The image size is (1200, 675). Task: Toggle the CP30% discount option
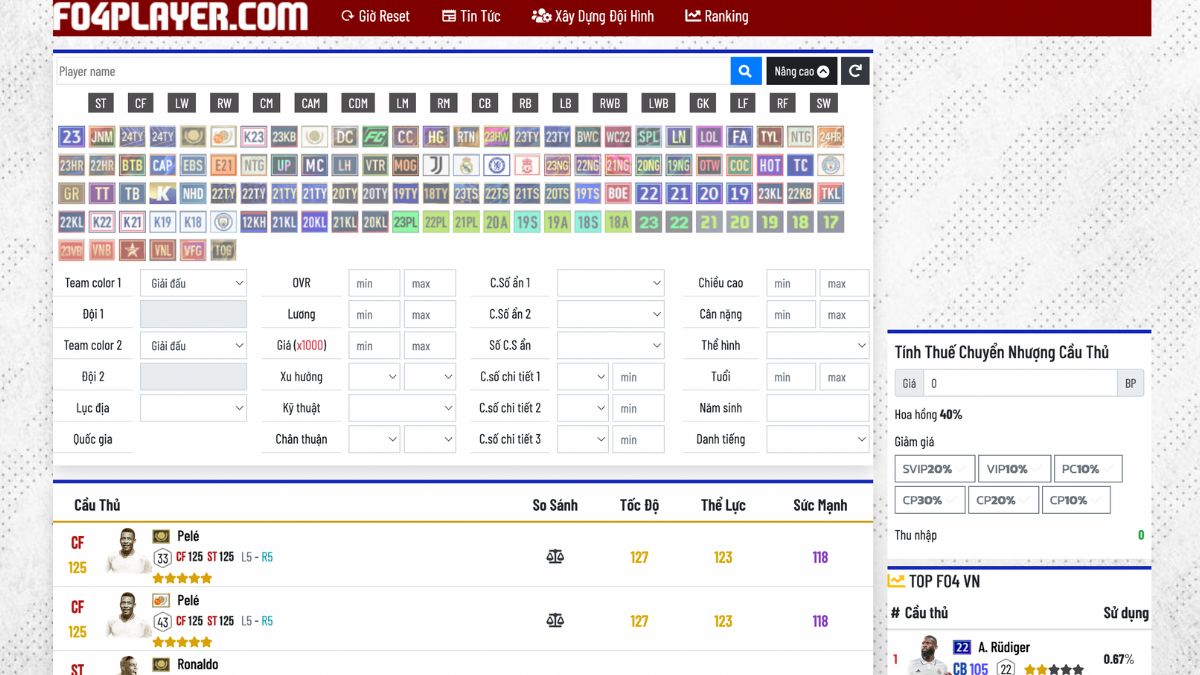tap(930, 500)
